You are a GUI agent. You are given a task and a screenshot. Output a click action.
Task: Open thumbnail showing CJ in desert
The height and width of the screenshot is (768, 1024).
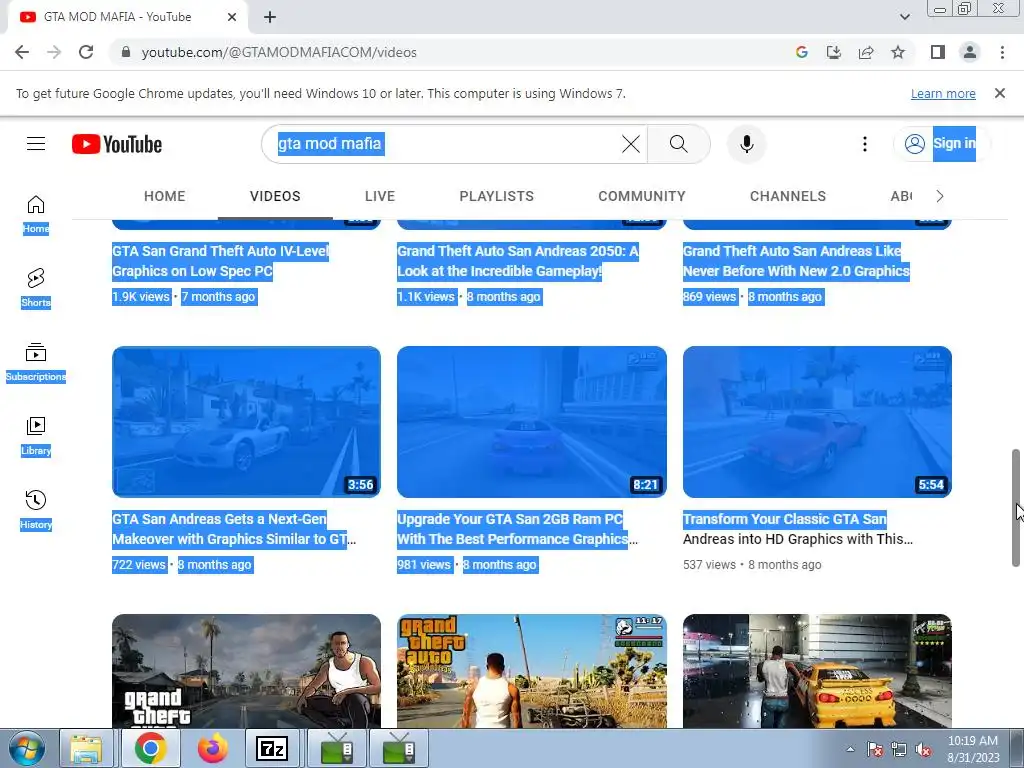coord(532,671)
